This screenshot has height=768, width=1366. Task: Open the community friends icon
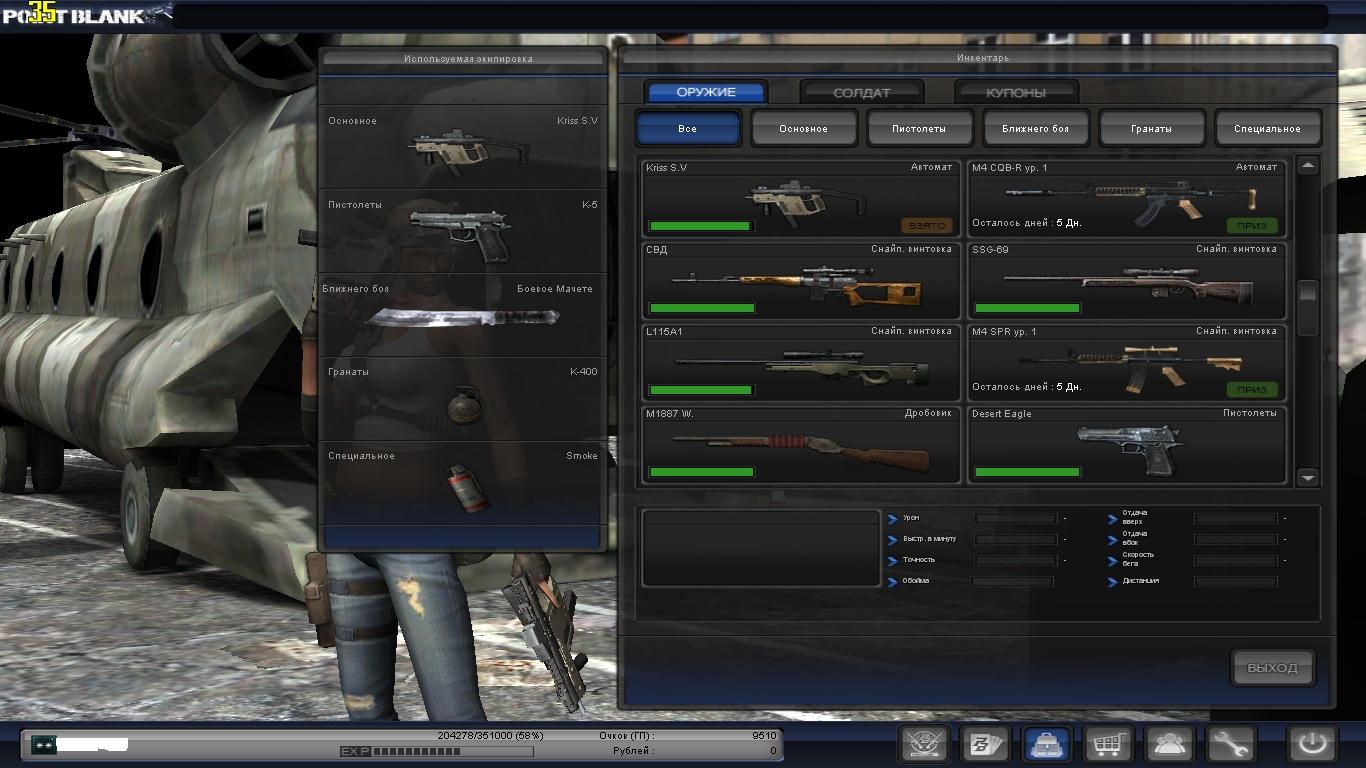point(1169,744)
